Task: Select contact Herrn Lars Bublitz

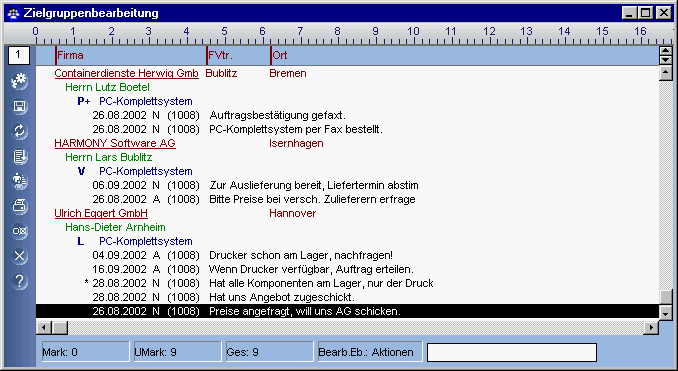Action: coord(109,157)
